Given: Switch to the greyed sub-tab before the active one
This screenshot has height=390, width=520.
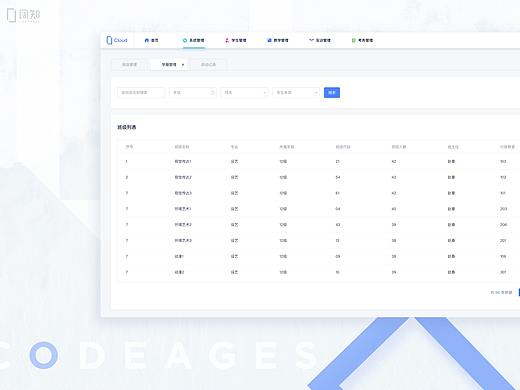Looking at the screenshot, I should 129,65.
